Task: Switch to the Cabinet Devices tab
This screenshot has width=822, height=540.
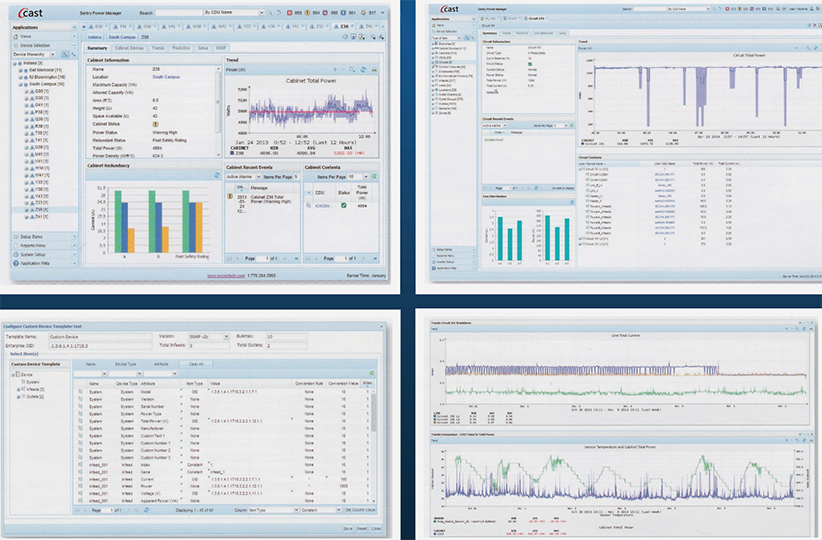Action: (129, 47)
